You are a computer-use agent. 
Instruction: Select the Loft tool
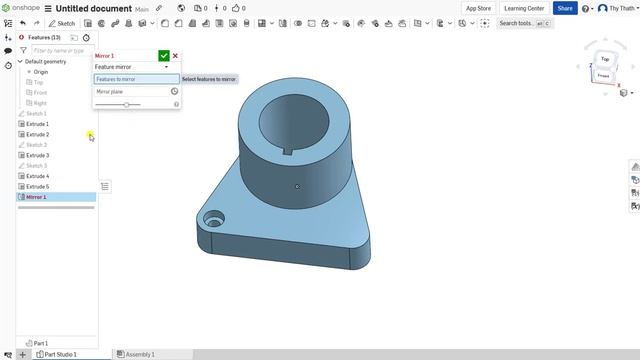[129, 24]
